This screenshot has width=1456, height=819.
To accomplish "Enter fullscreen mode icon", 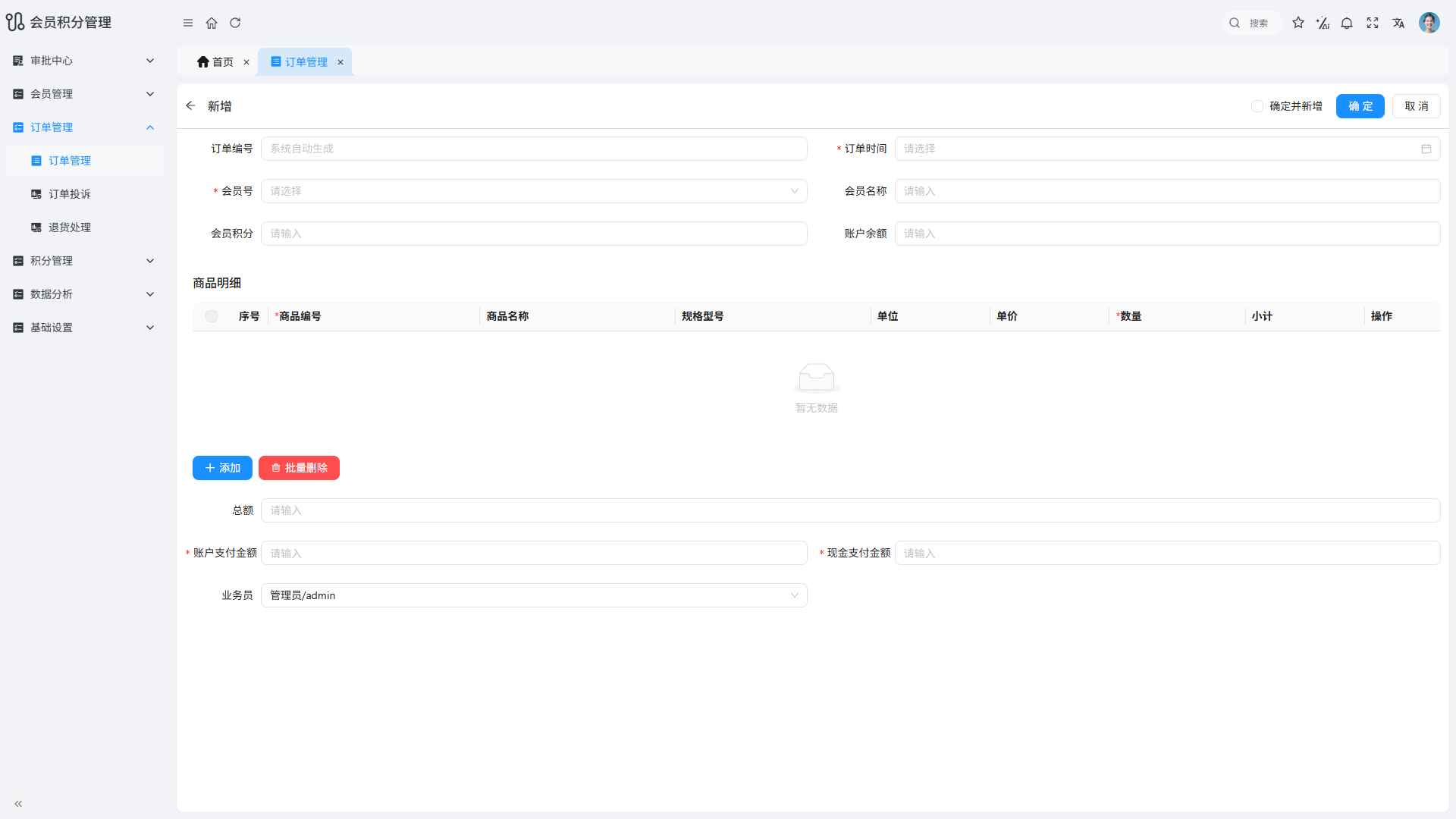I will [x=1373, y=23].
